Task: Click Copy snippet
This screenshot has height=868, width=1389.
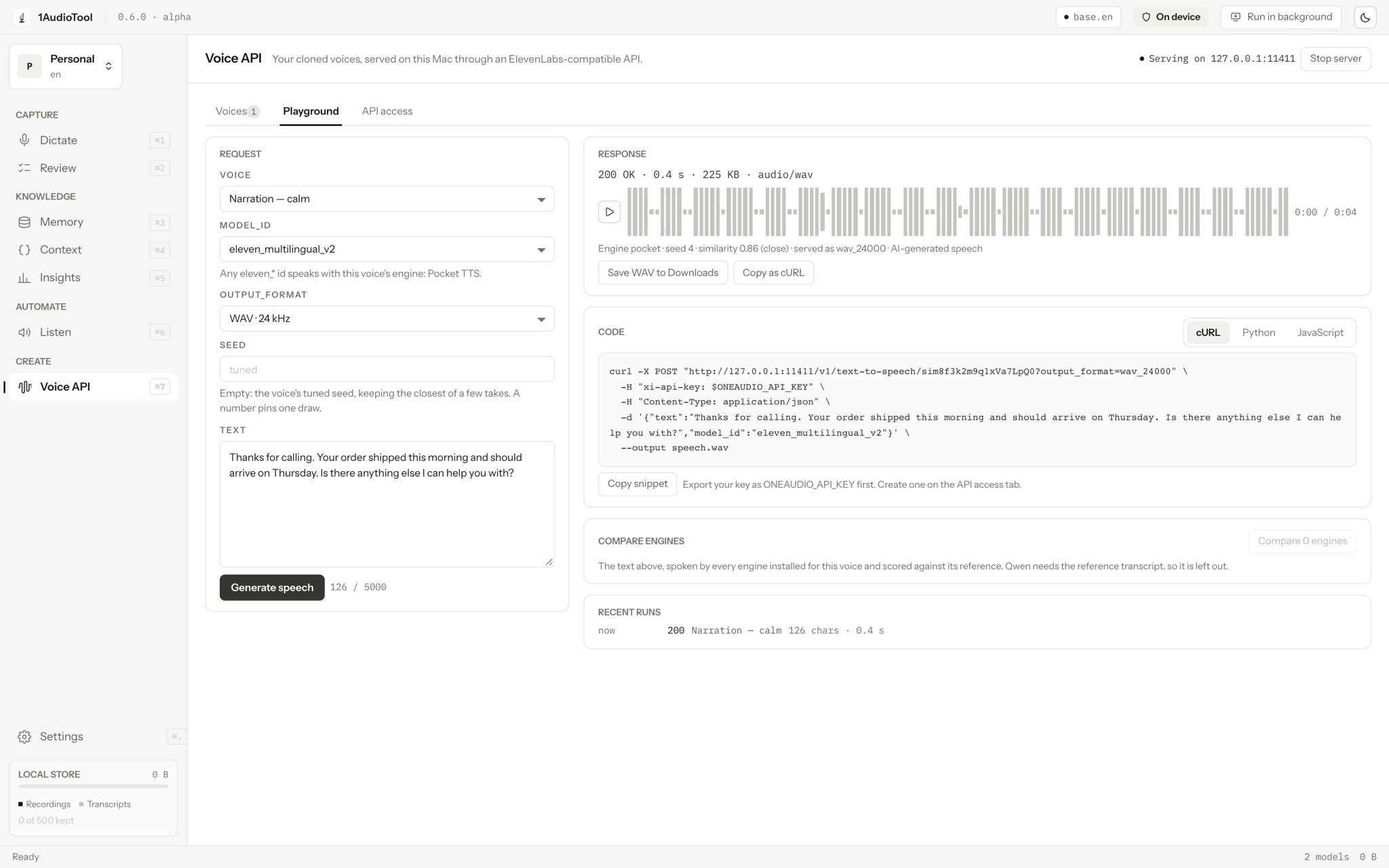Action: click(x=637, y=484)
